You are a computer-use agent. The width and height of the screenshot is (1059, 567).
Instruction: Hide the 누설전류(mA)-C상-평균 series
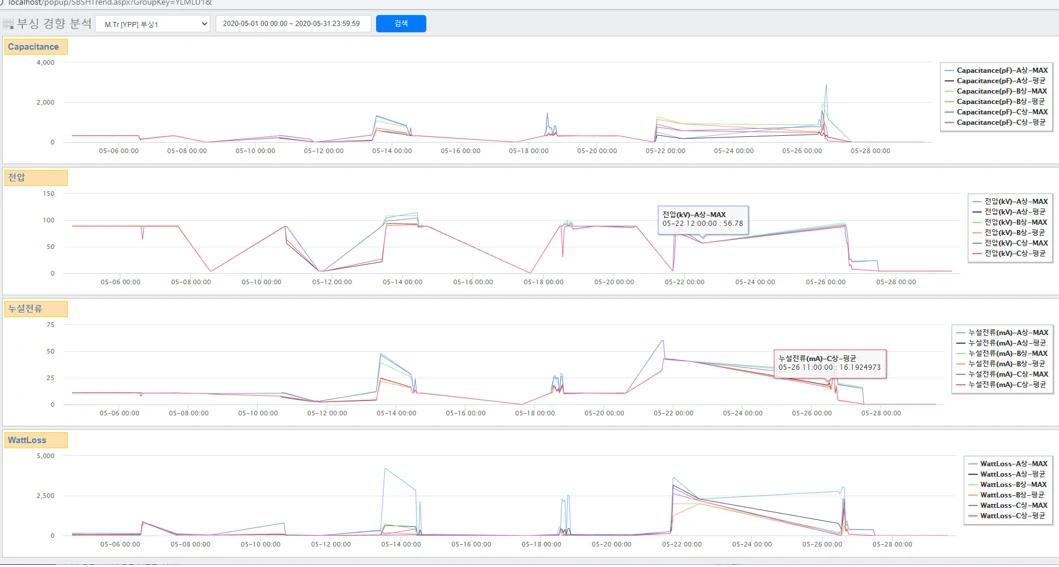(1002, 384)
